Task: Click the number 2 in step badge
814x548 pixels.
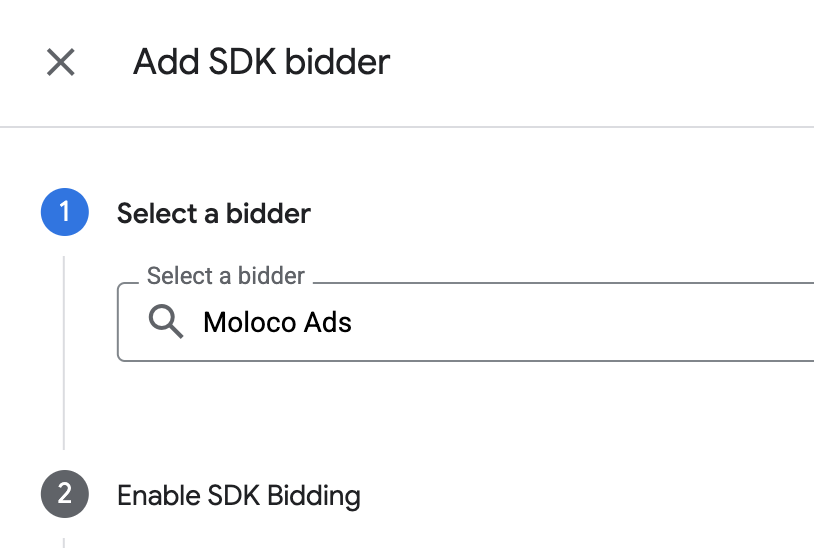Action: (65, 495)
